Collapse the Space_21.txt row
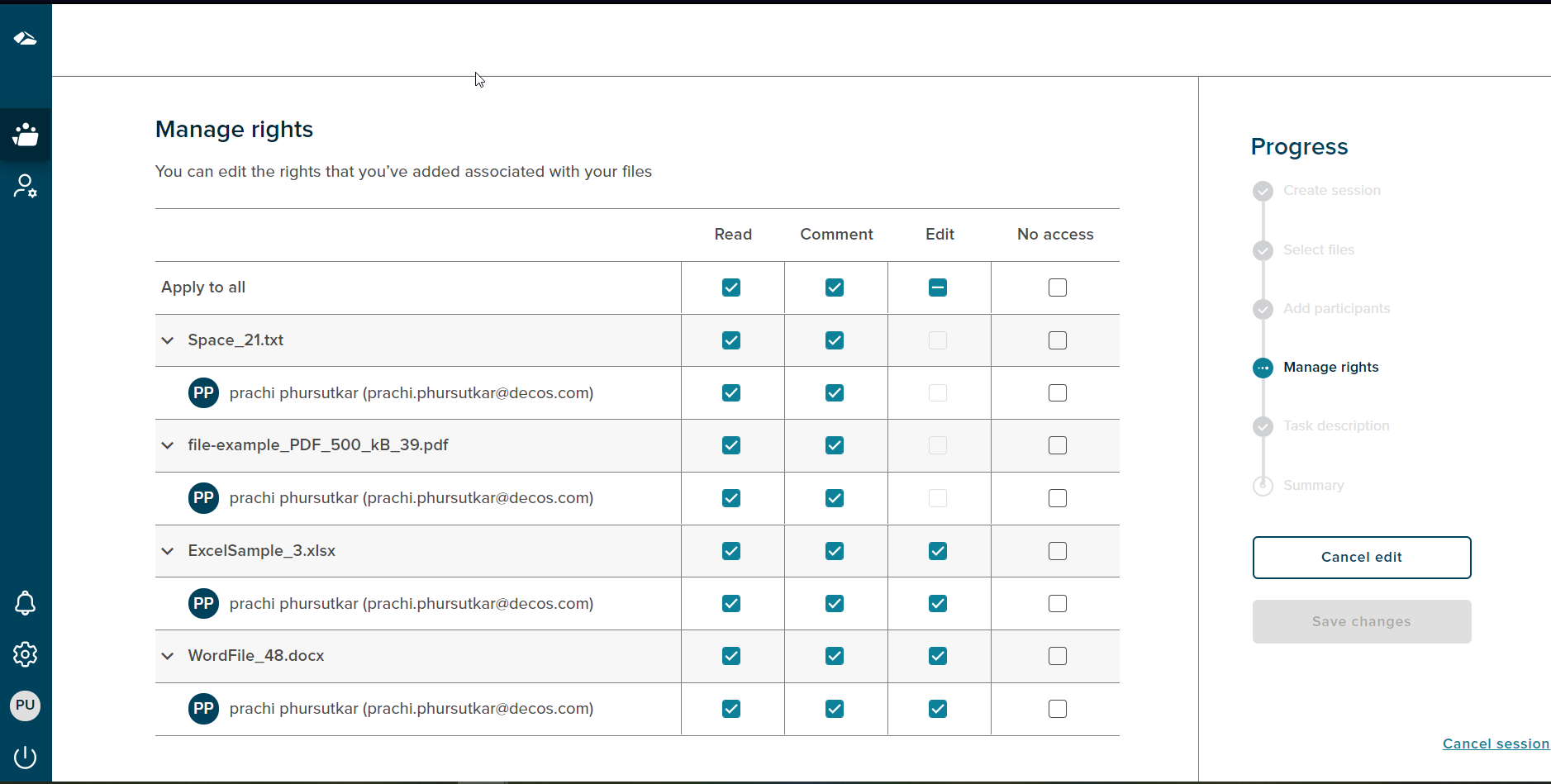 [168, 340]
